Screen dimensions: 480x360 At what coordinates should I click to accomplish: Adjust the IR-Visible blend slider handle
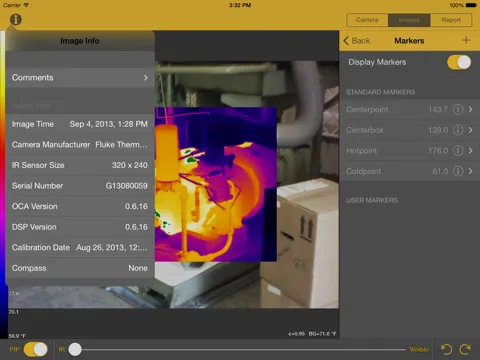pyautogui.click(x=75, y=349)
